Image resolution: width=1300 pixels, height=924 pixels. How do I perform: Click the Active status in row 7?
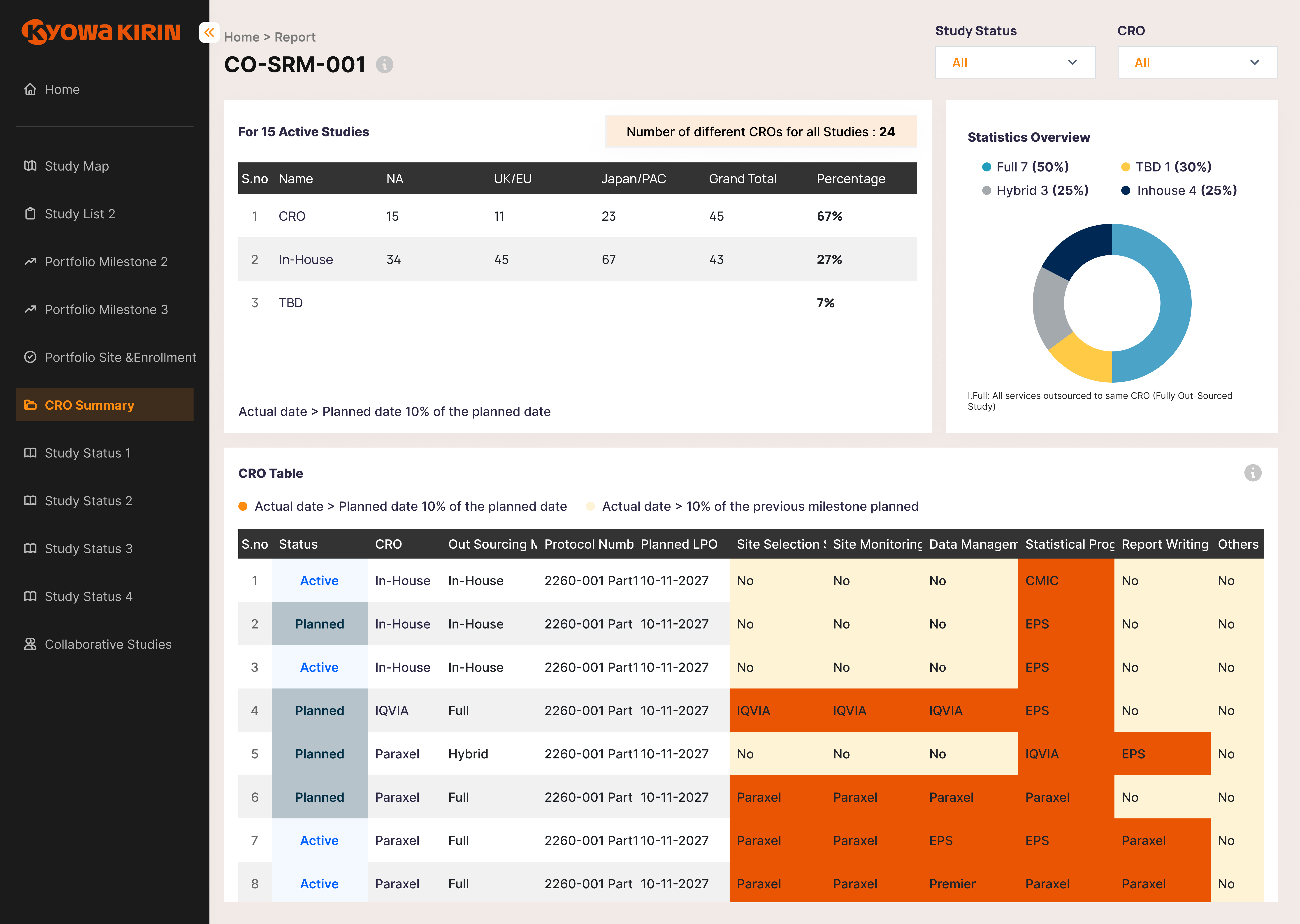coord(319,840)
